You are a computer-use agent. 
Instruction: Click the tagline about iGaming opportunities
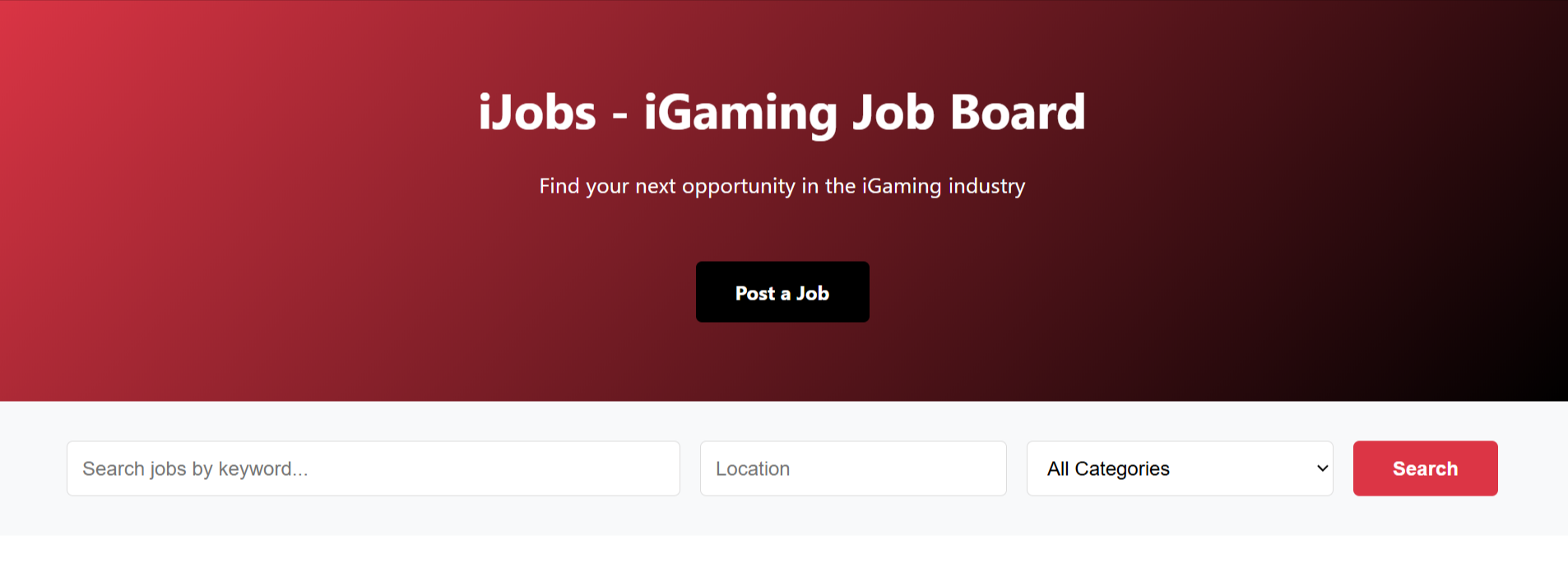point(782,186)
